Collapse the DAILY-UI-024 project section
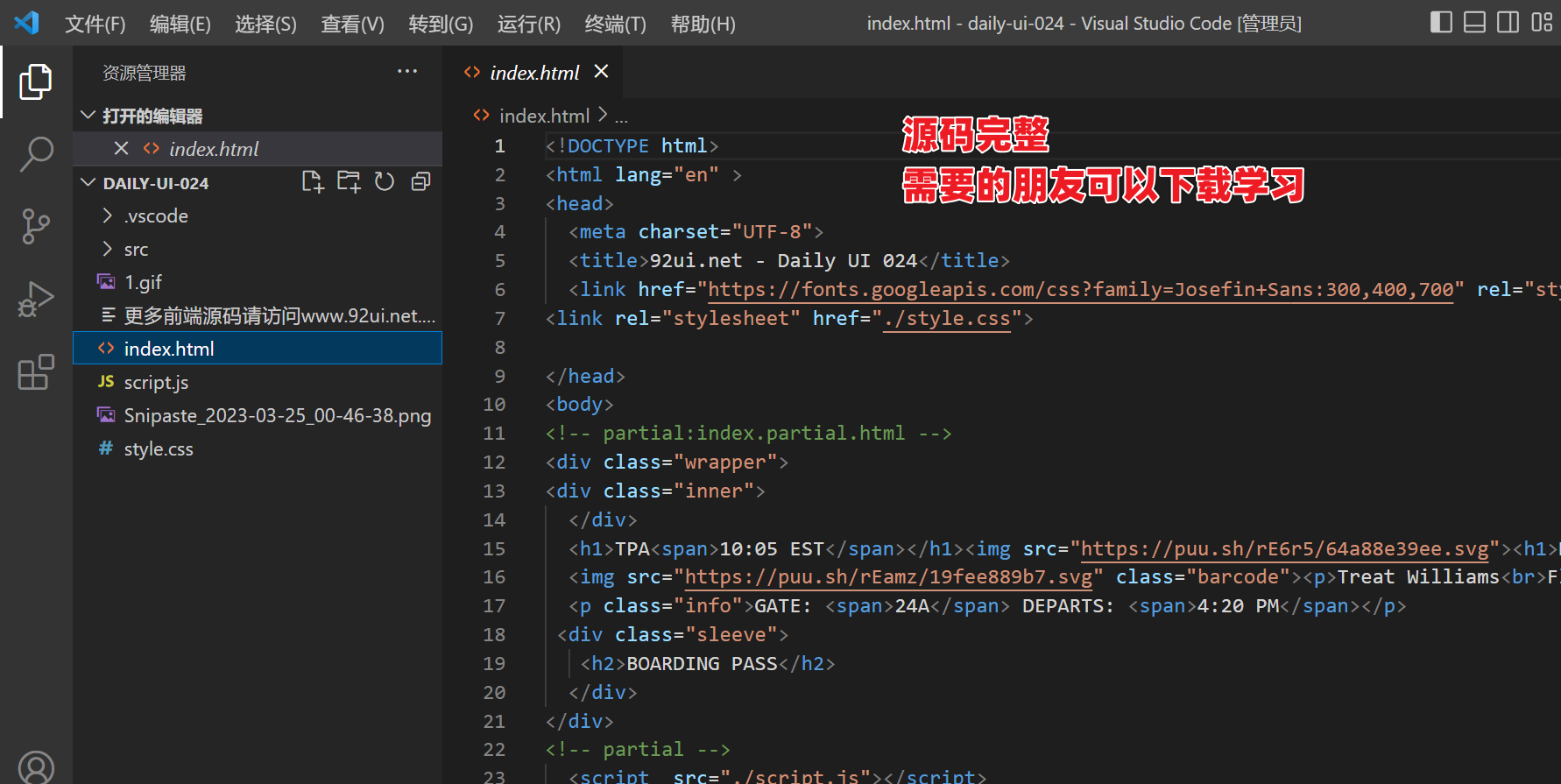 [x=88, y=183]
